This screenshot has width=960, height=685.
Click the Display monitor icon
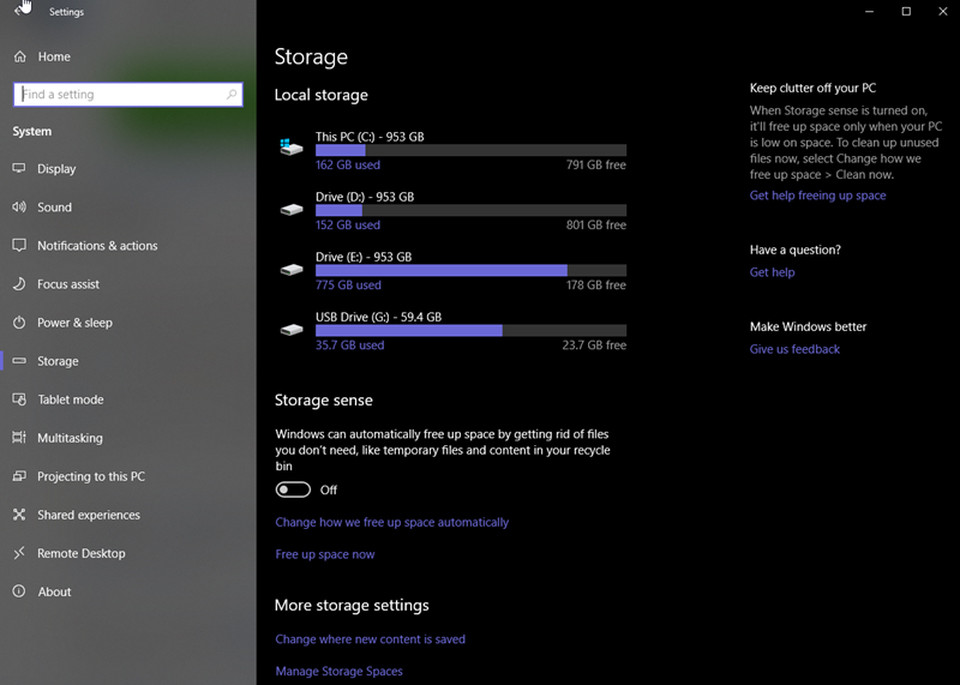19,168
